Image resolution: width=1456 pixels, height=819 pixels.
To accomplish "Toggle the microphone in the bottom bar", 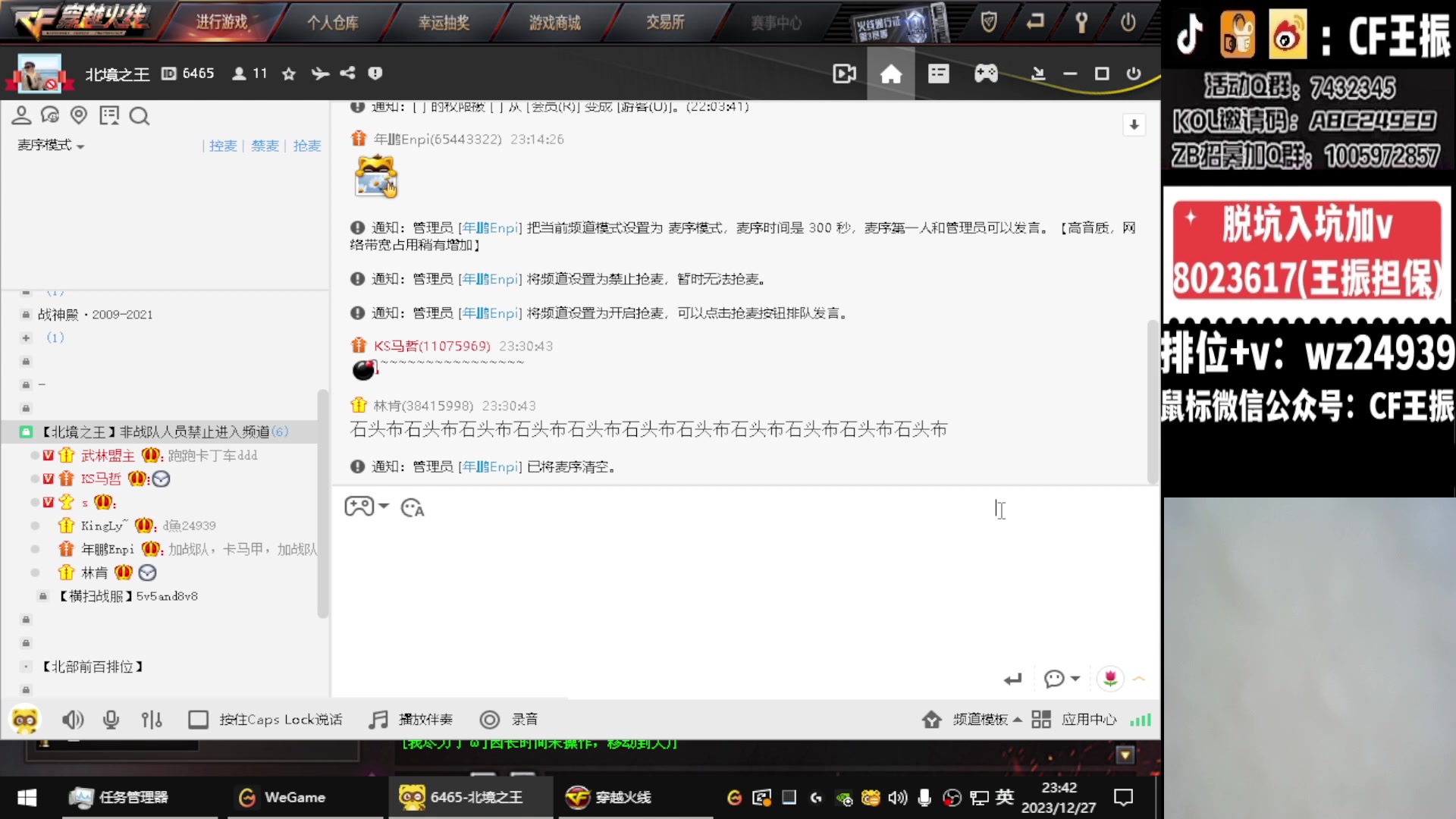I will 111,719.
